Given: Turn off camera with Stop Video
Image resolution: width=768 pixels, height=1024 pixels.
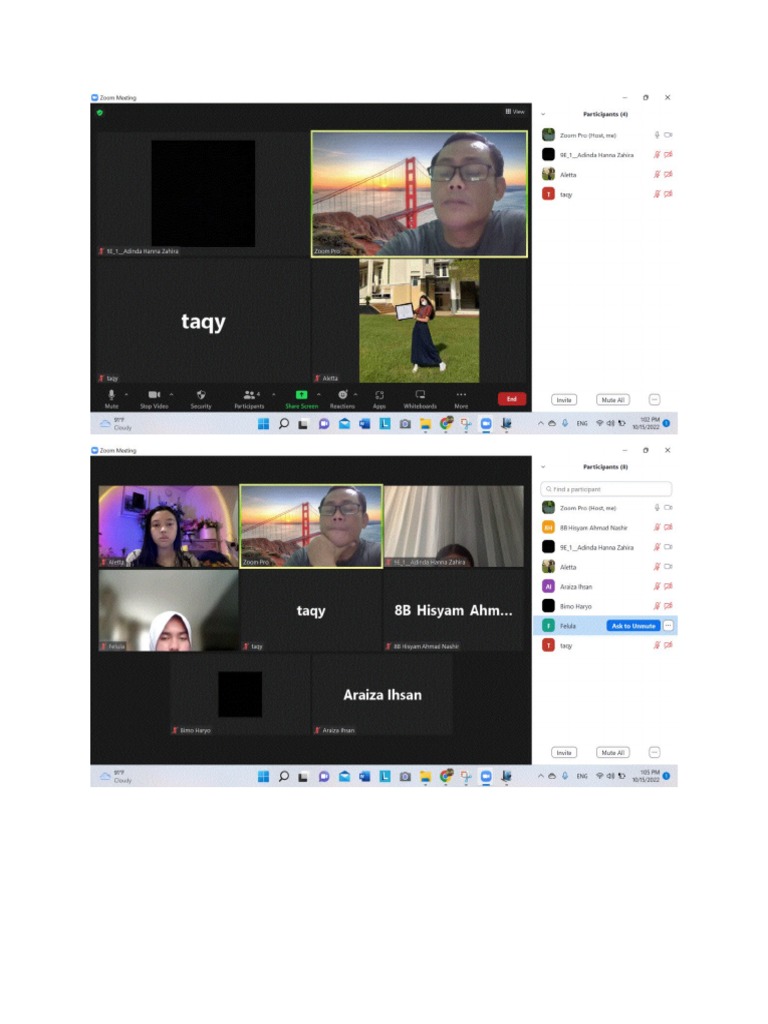Looking at the screenshot, I should coord(154,399).
